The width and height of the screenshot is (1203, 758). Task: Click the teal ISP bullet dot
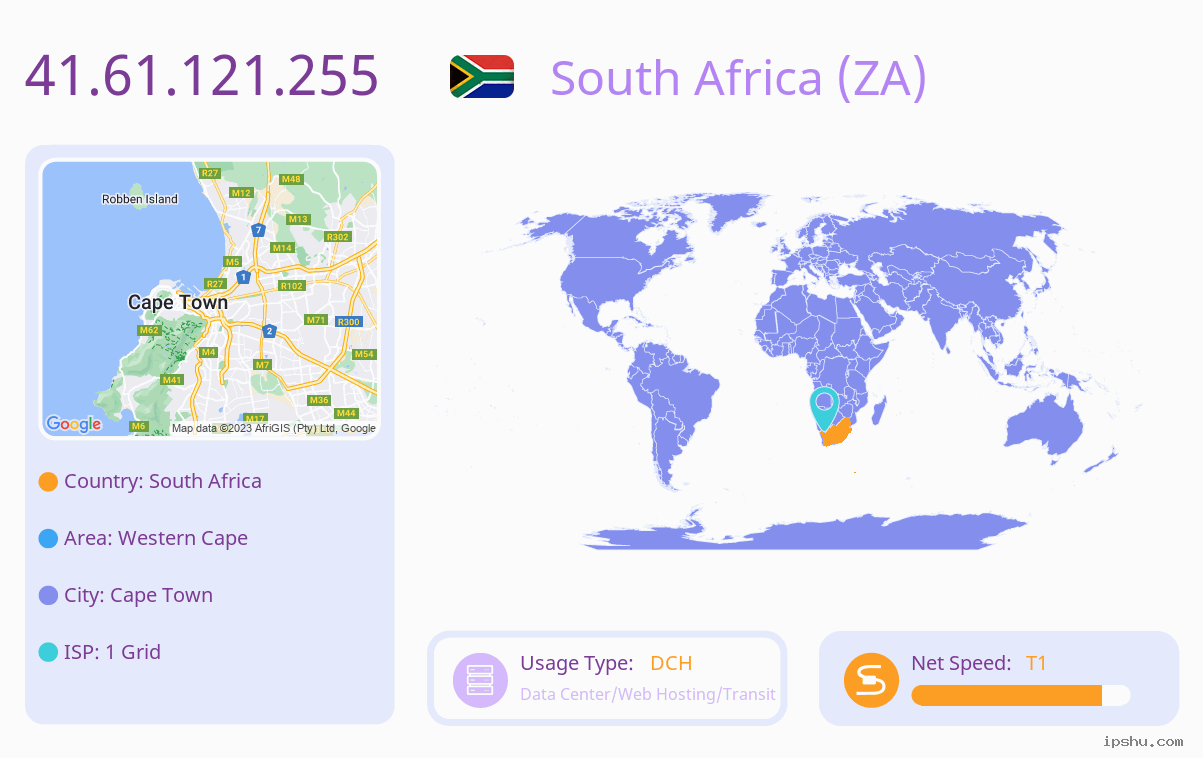(48, 652)
